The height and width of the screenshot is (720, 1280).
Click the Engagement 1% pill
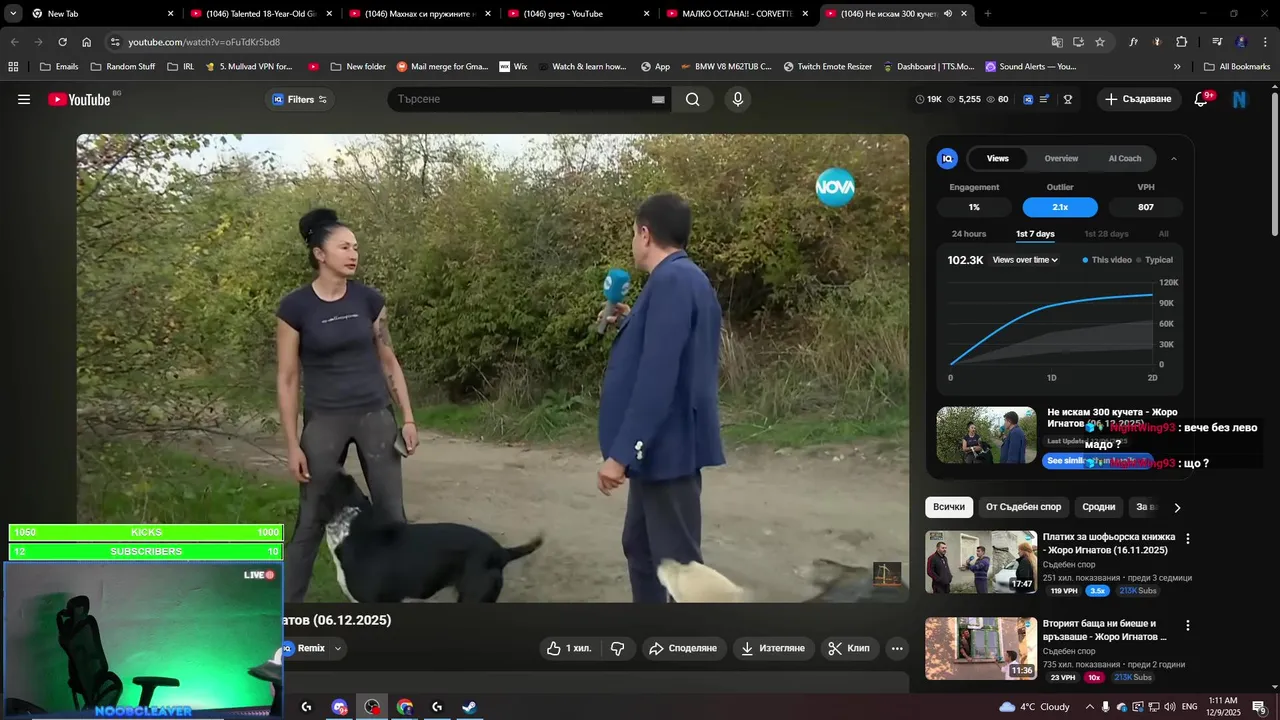[x=974, y=207]
